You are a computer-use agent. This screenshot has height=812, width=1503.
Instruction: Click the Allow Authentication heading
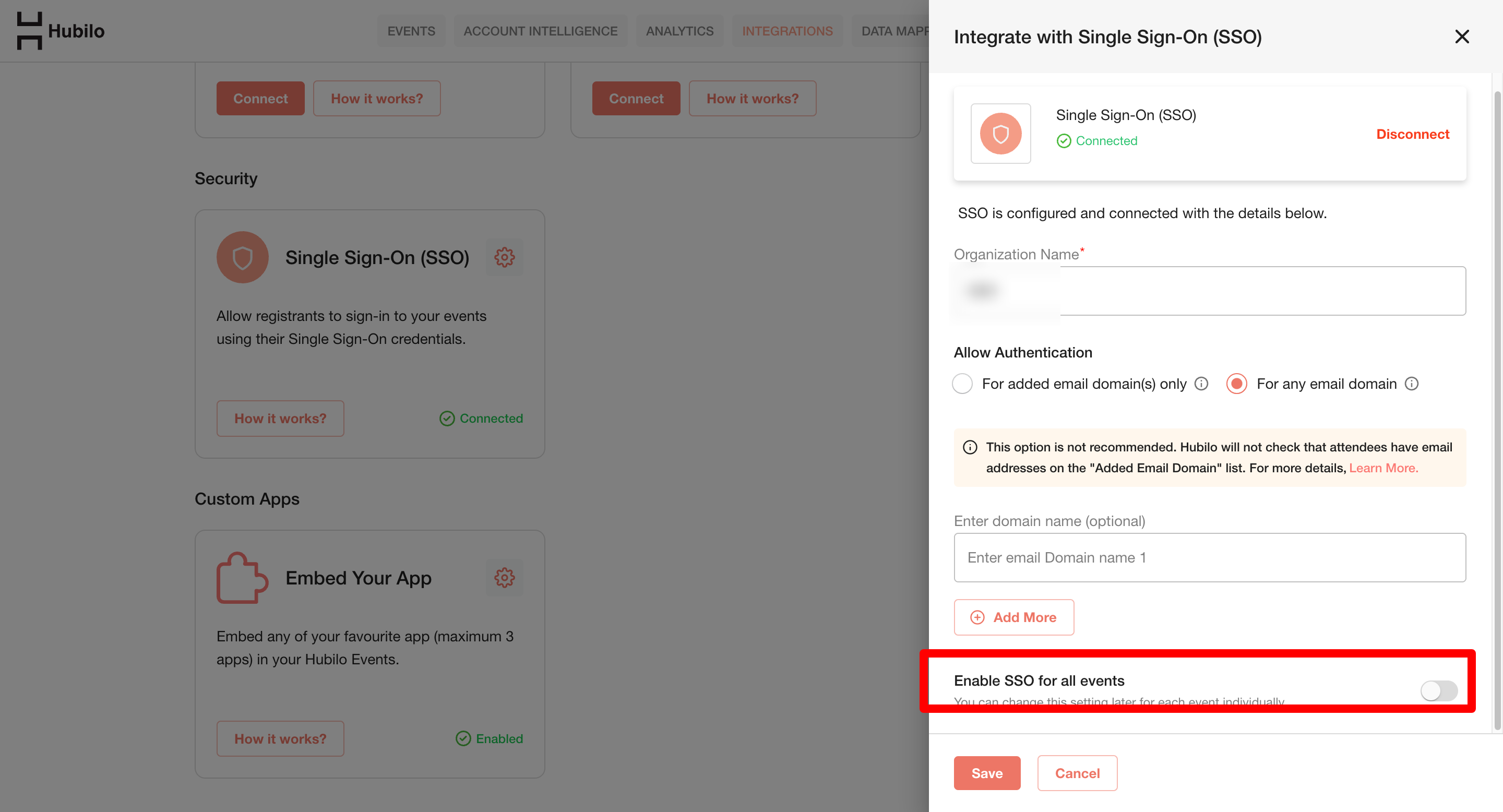[1023, 352]
